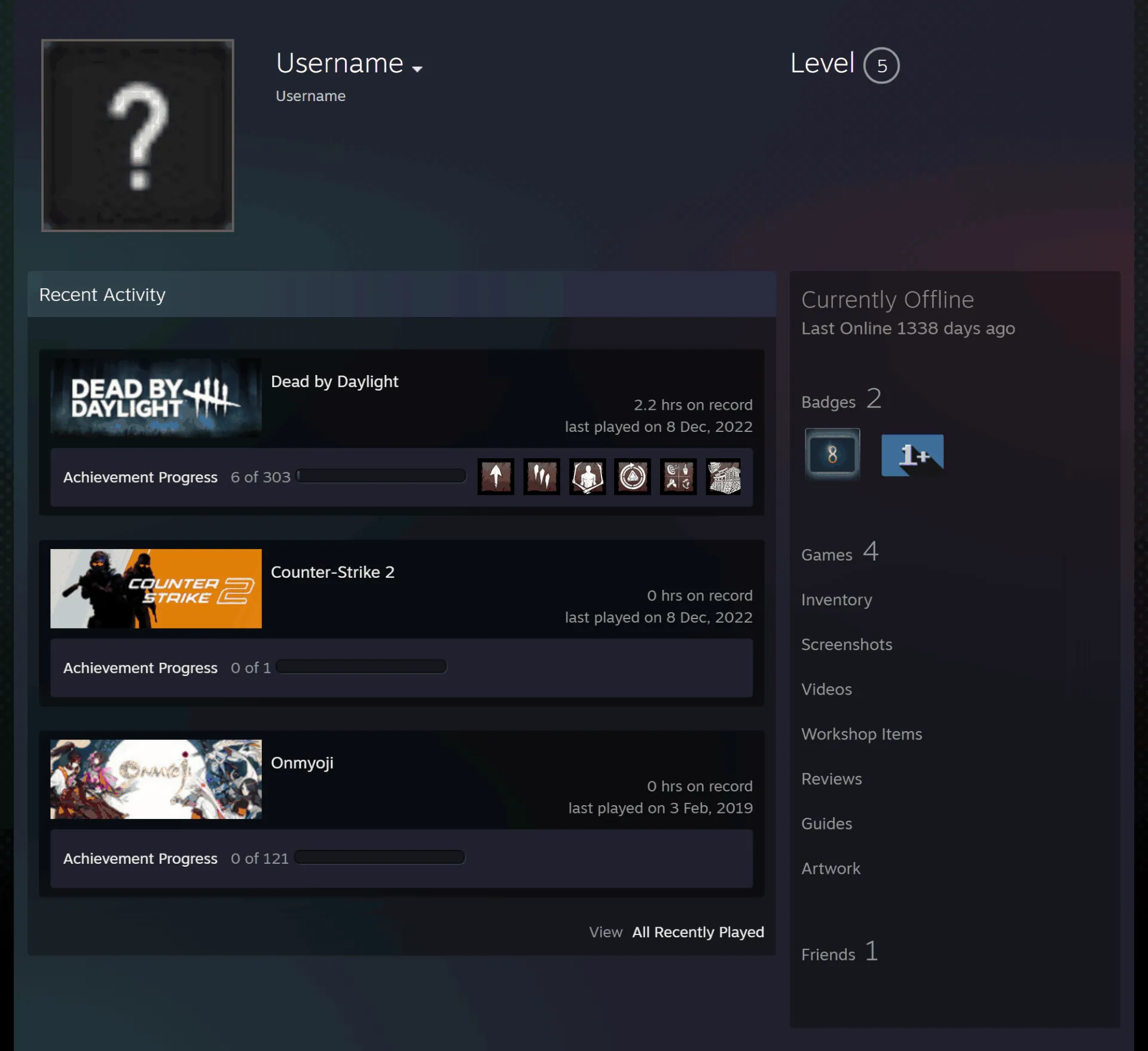
Task: Click the '6 of 303' achievement count
Action: (261, 477)
